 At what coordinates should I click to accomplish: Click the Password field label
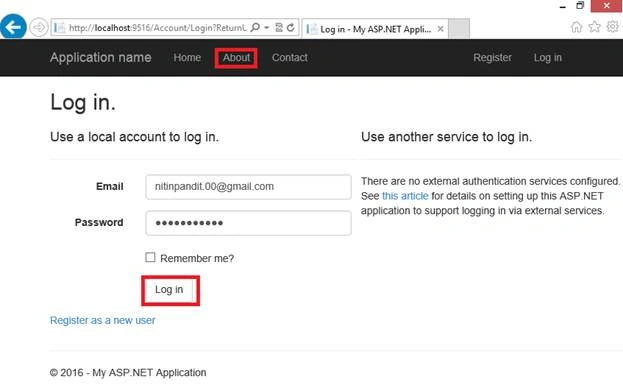coord(99,222)
